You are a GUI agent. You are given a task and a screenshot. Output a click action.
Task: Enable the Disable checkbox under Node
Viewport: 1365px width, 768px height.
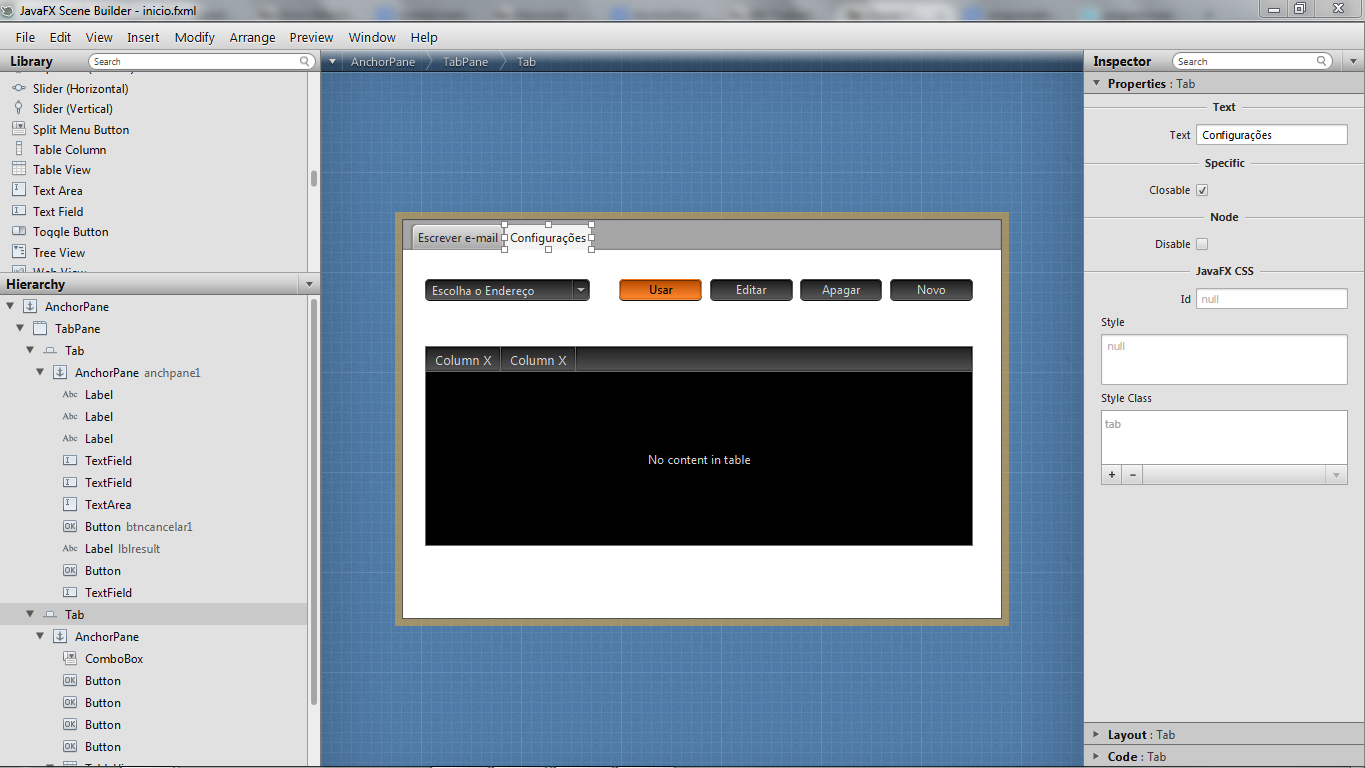point(1202,244)
